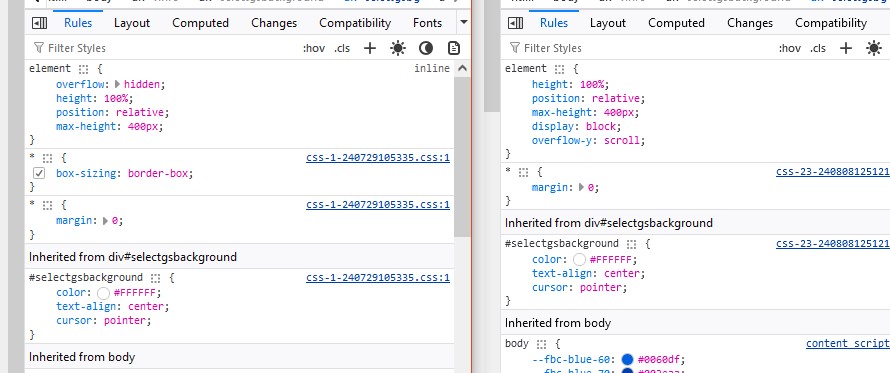Click --fbc-blue-60 #0060df color swatch
This screenshot has height=373, width=890.
point(627,359)
